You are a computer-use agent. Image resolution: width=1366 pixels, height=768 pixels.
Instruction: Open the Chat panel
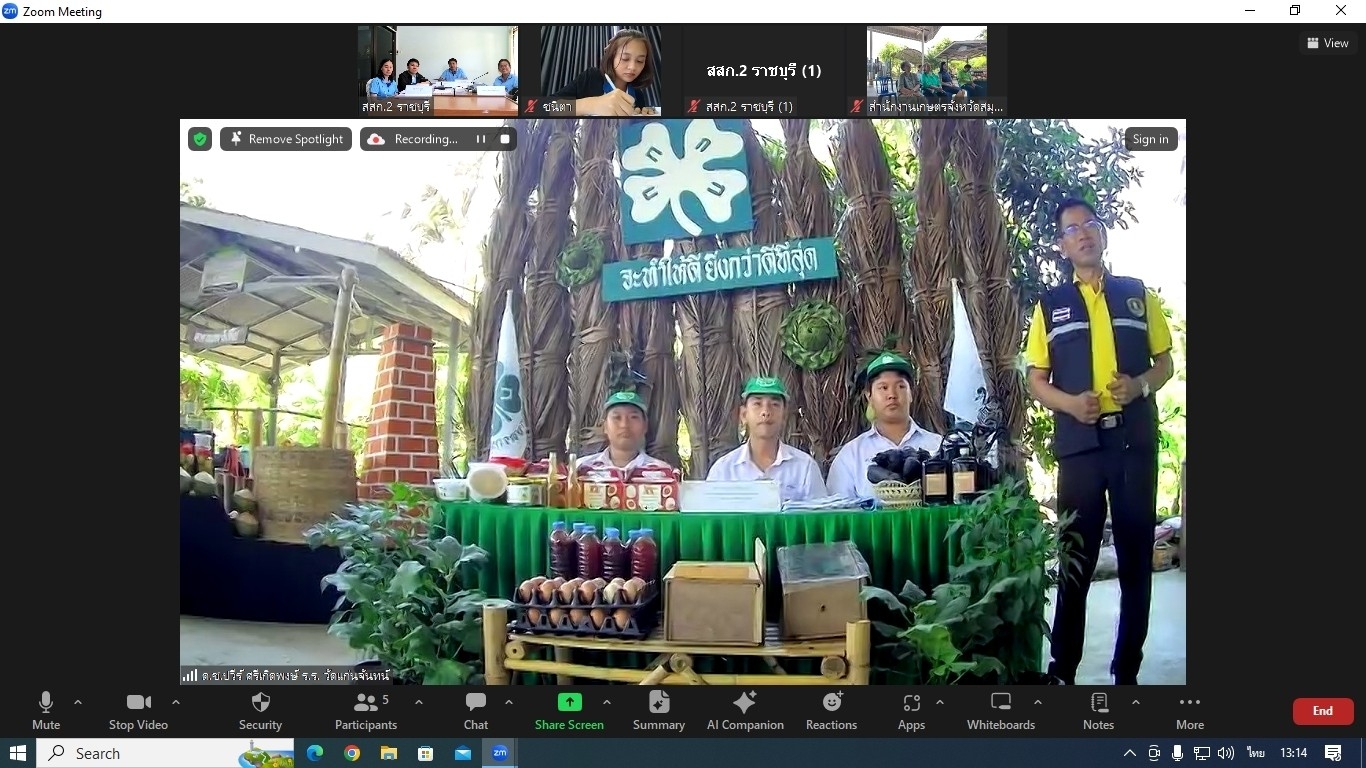pos(476,711)
